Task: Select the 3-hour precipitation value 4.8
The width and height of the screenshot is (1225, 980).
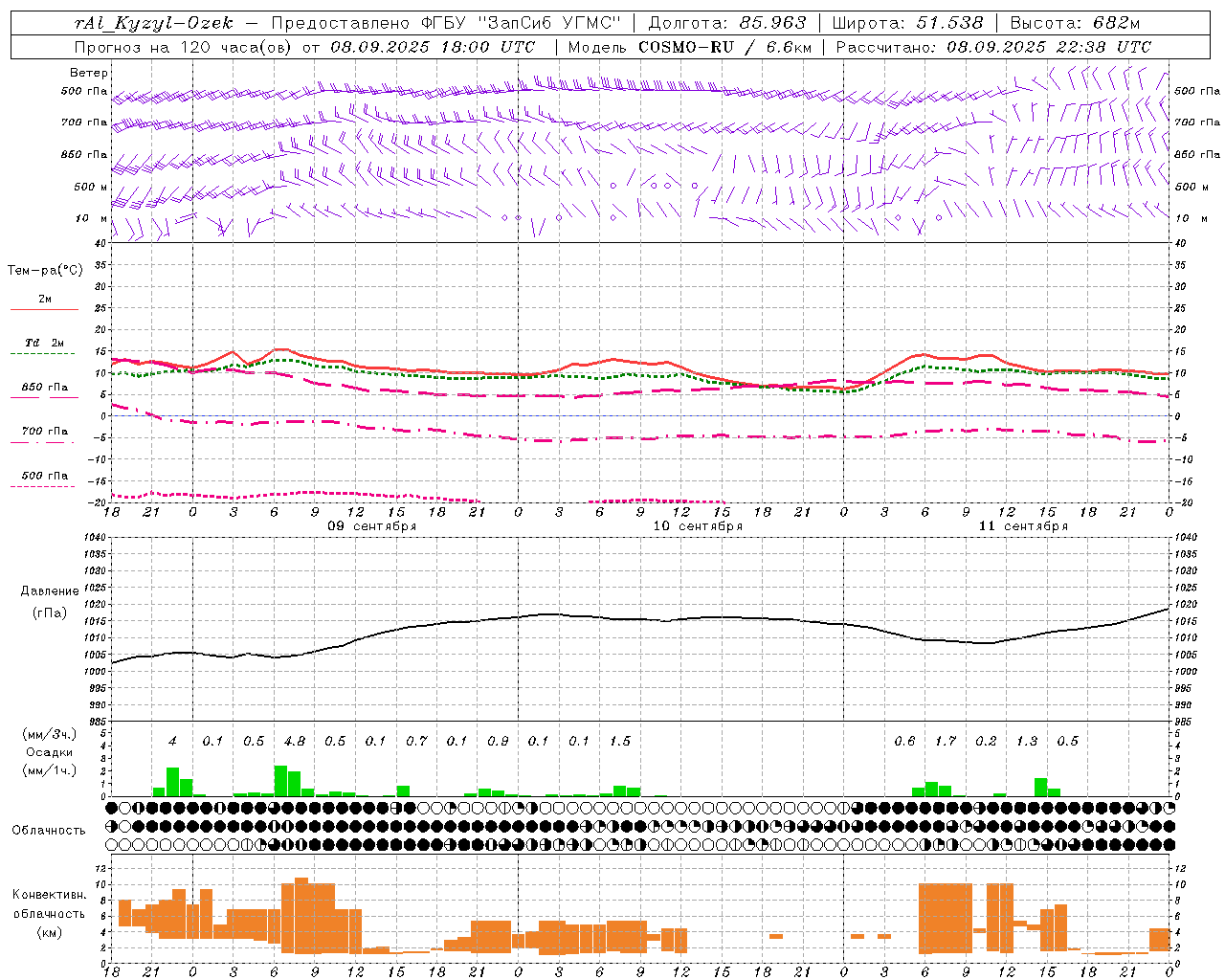Action: [x=295, y=741]
